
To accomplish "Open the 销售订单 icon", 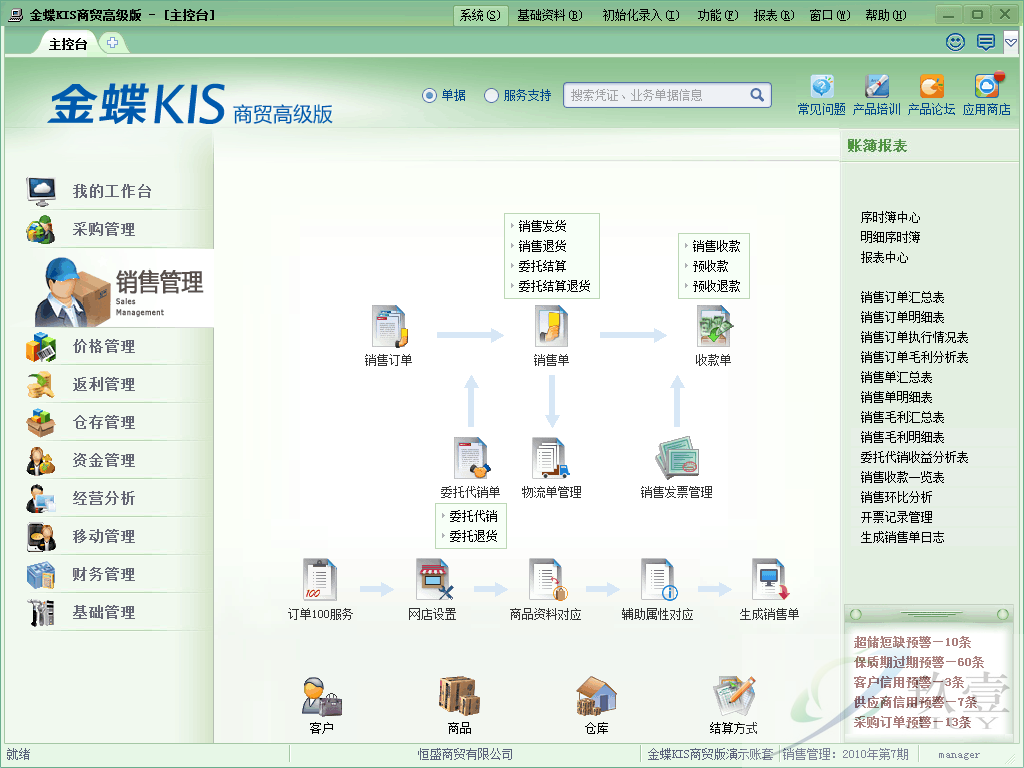I will pos(389,327).
